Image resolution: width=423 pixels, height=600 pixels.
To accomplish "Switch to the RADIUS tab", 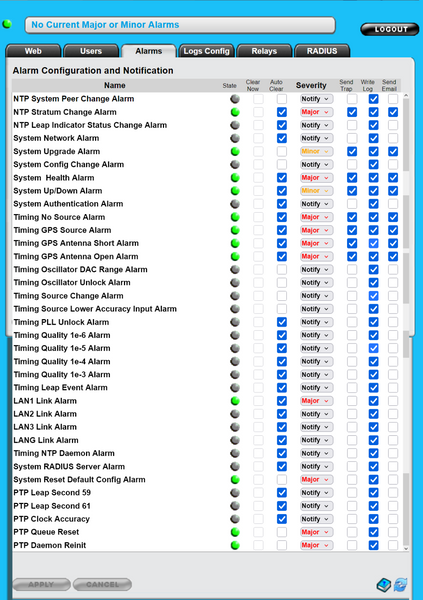I will pyautogui.click(x=322, y=51).
